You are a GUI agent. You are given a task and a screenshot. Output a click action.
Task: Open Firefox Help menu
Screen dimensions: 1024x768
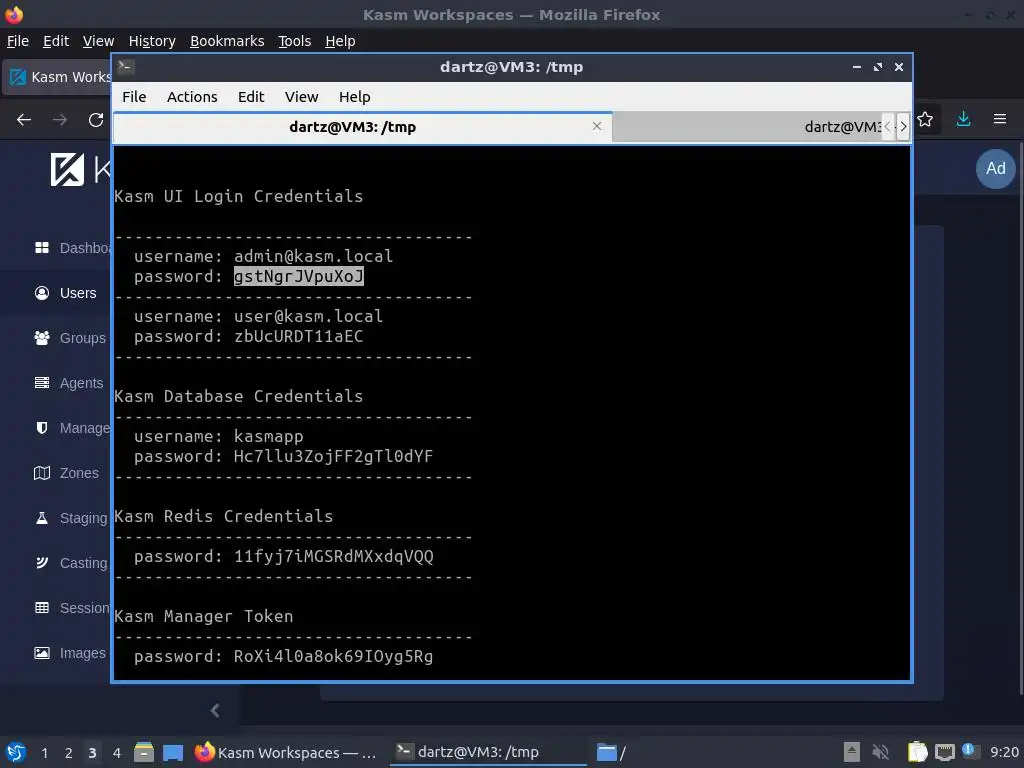(x=340, y=41)
